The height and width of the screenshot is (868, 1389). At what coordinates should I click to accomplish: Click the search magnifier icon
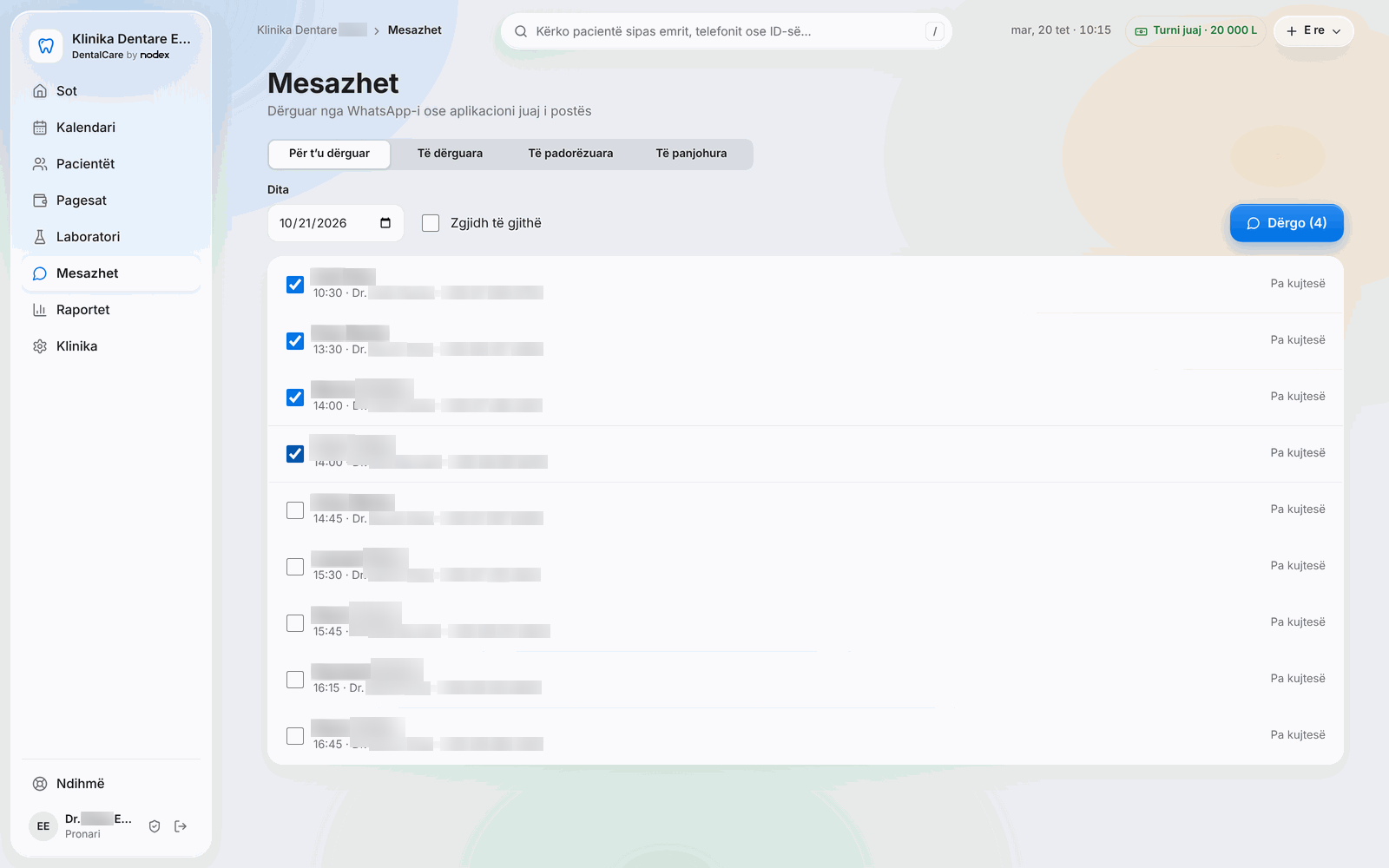521,31
